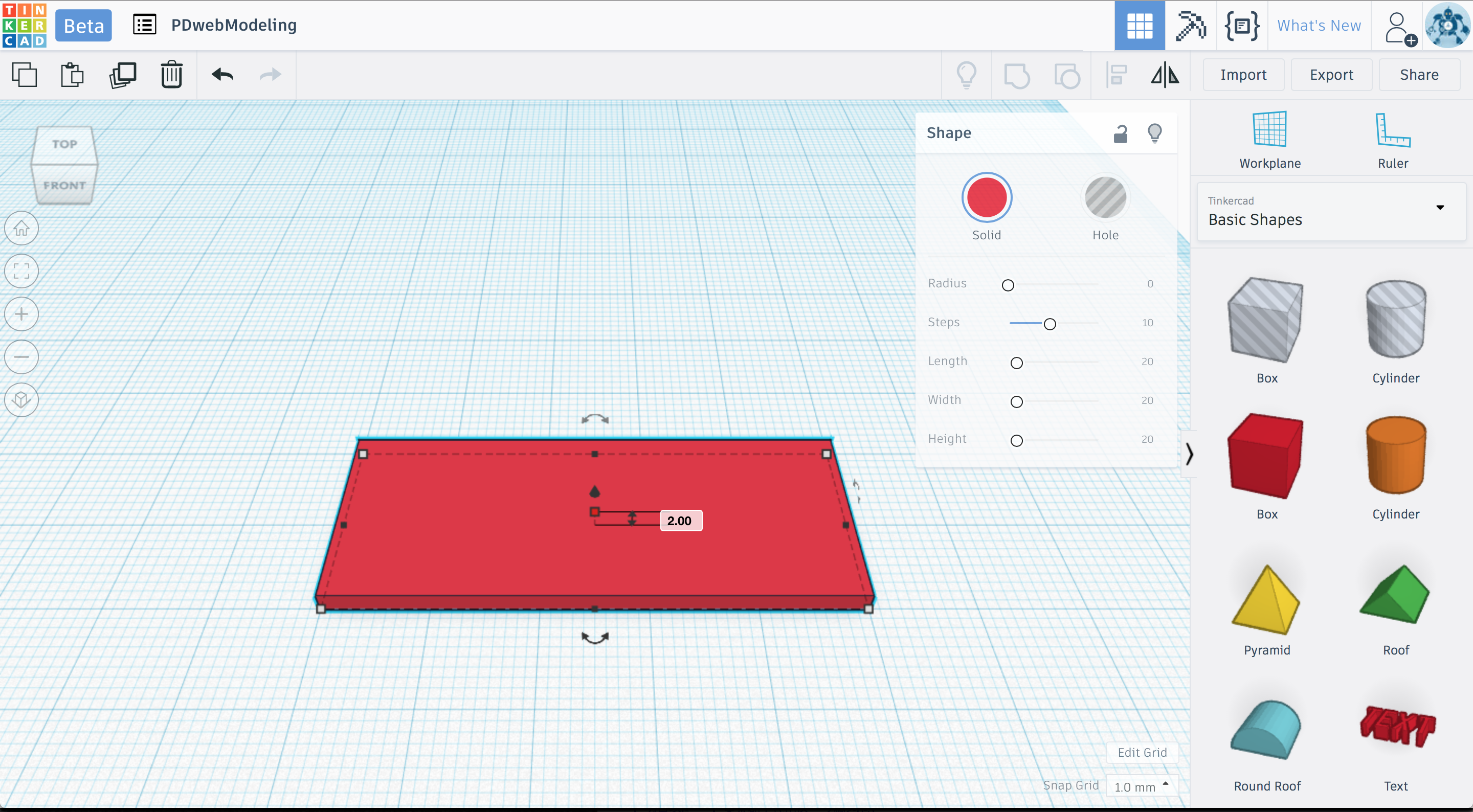Select the Mirror tool icon
Screen dimensions: 1473x812
pos(1165,75)
